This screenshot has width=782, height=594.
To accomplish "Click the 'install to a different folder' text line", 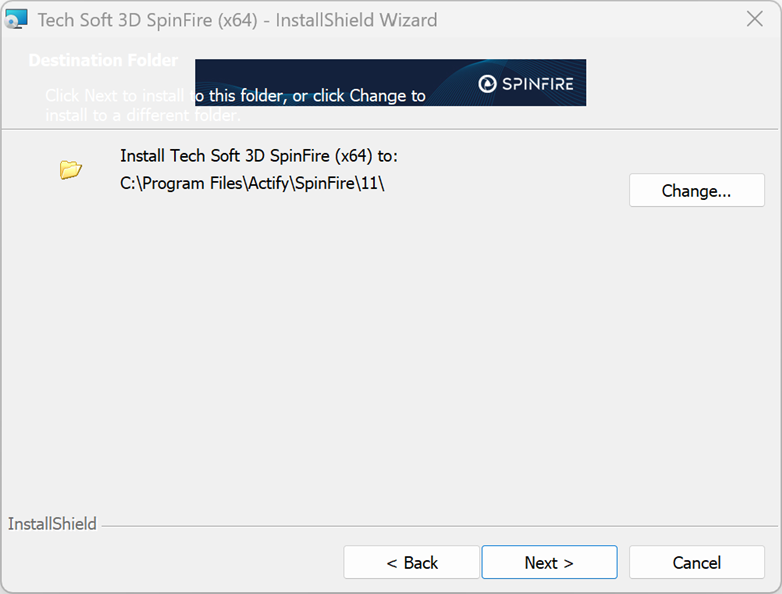I will coord(142,116).
